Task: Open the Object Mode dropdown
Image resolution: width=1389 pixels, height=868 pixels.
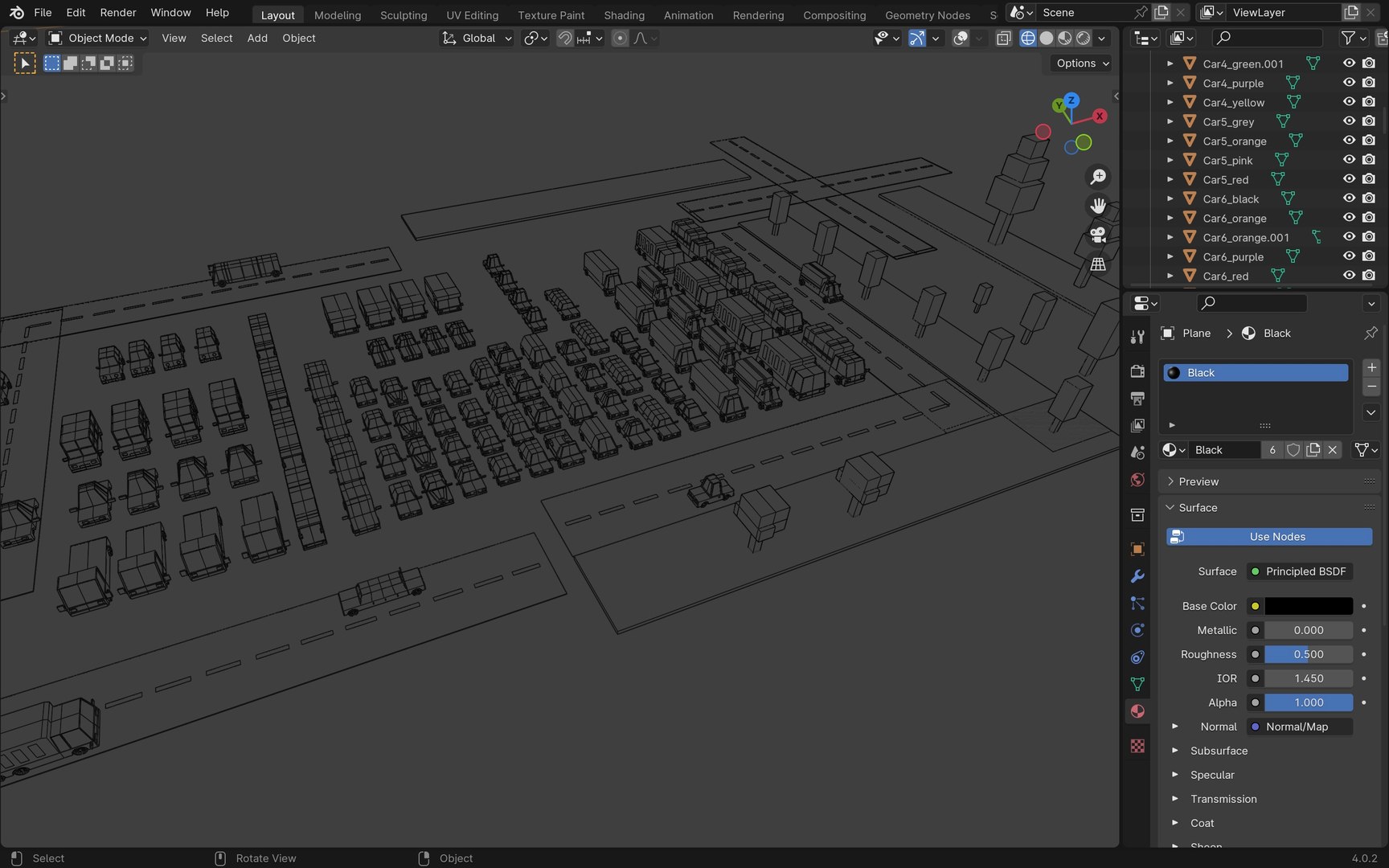Action: (98, 38)
